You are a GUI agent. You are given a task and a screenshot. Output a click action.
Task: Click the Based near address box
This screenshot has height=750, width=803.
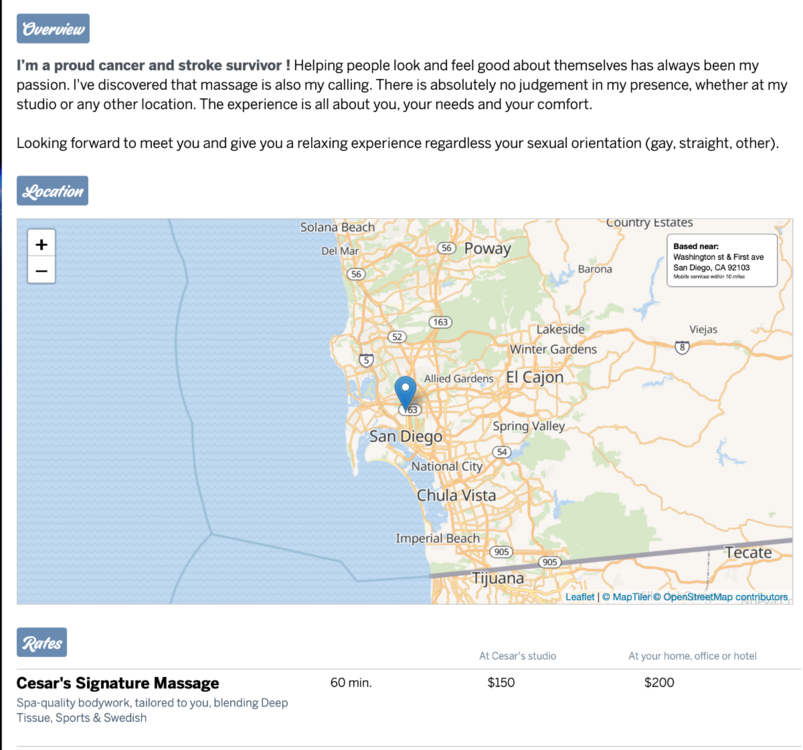click(x=721, y=260)
